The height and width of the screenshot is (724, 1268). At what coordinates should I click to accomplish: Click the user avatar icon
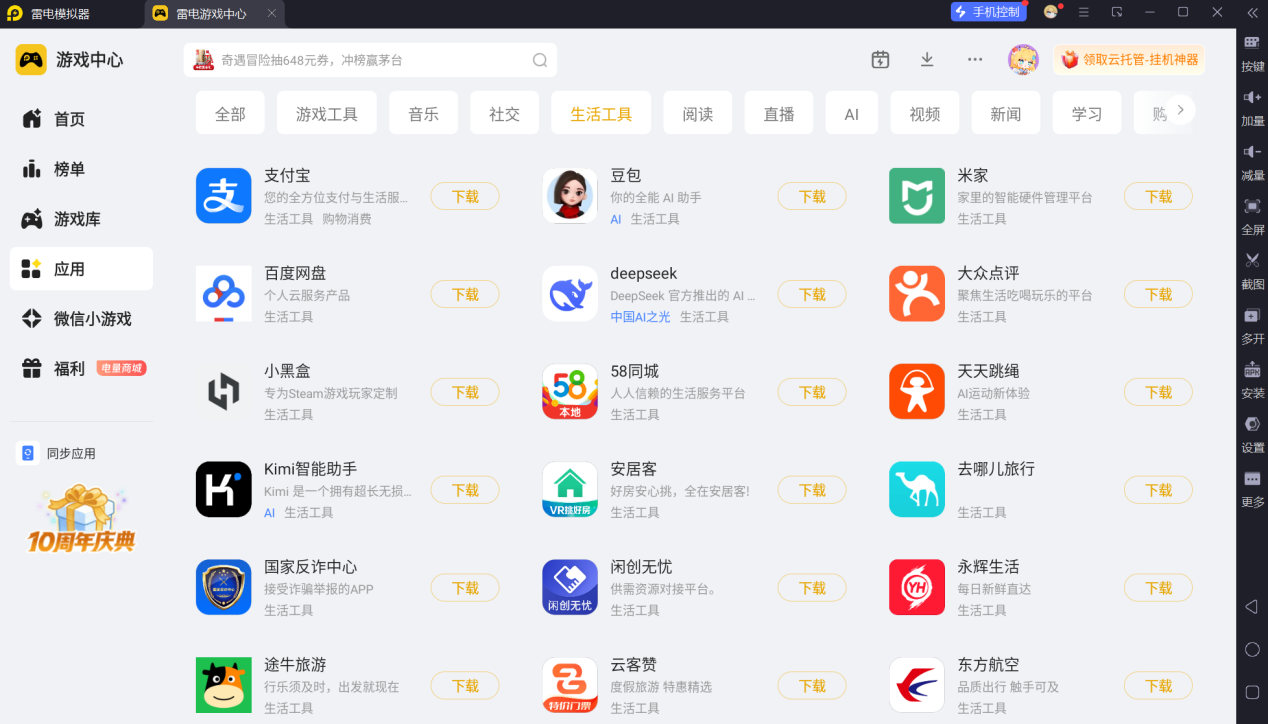(x=1023, y=60)
